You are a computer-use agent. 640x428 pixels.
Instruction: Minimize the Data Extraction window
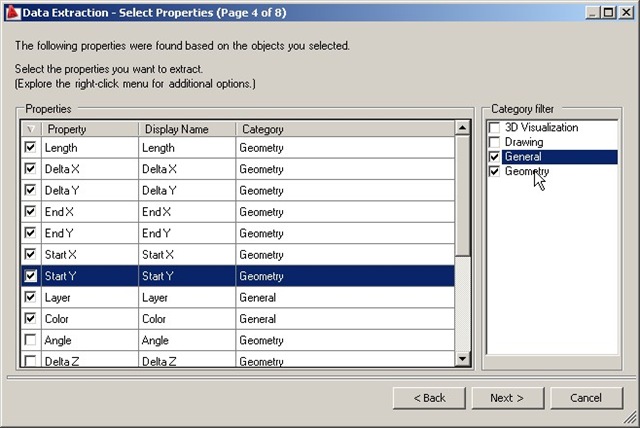593,13
